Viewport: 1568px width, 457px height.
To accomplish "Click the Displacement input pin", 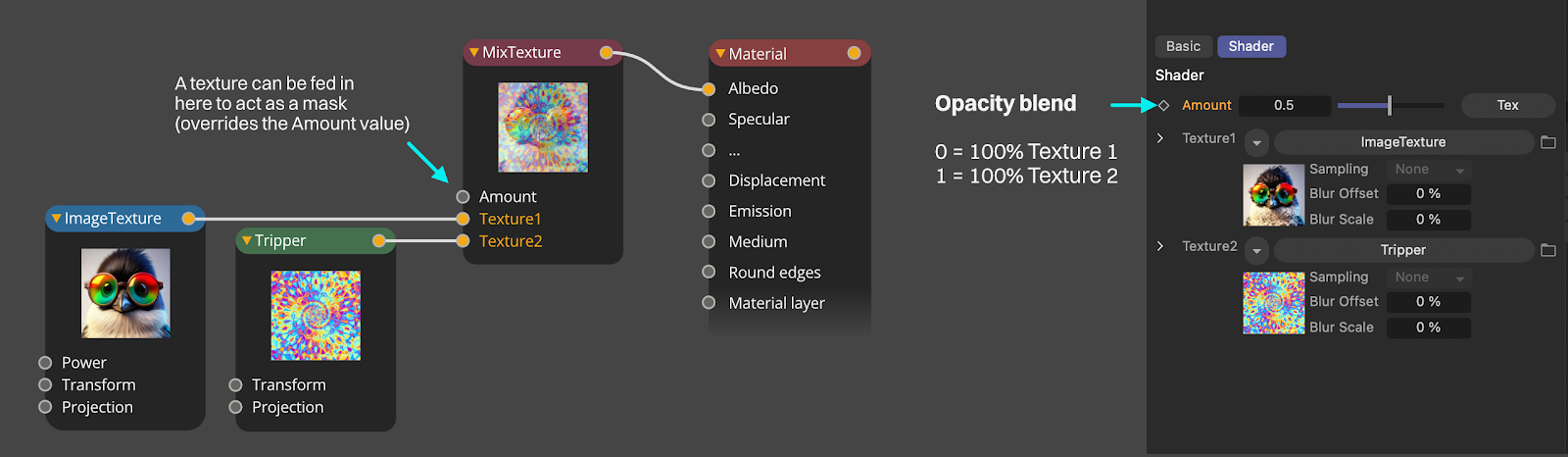I will click(x=709, y=180).
